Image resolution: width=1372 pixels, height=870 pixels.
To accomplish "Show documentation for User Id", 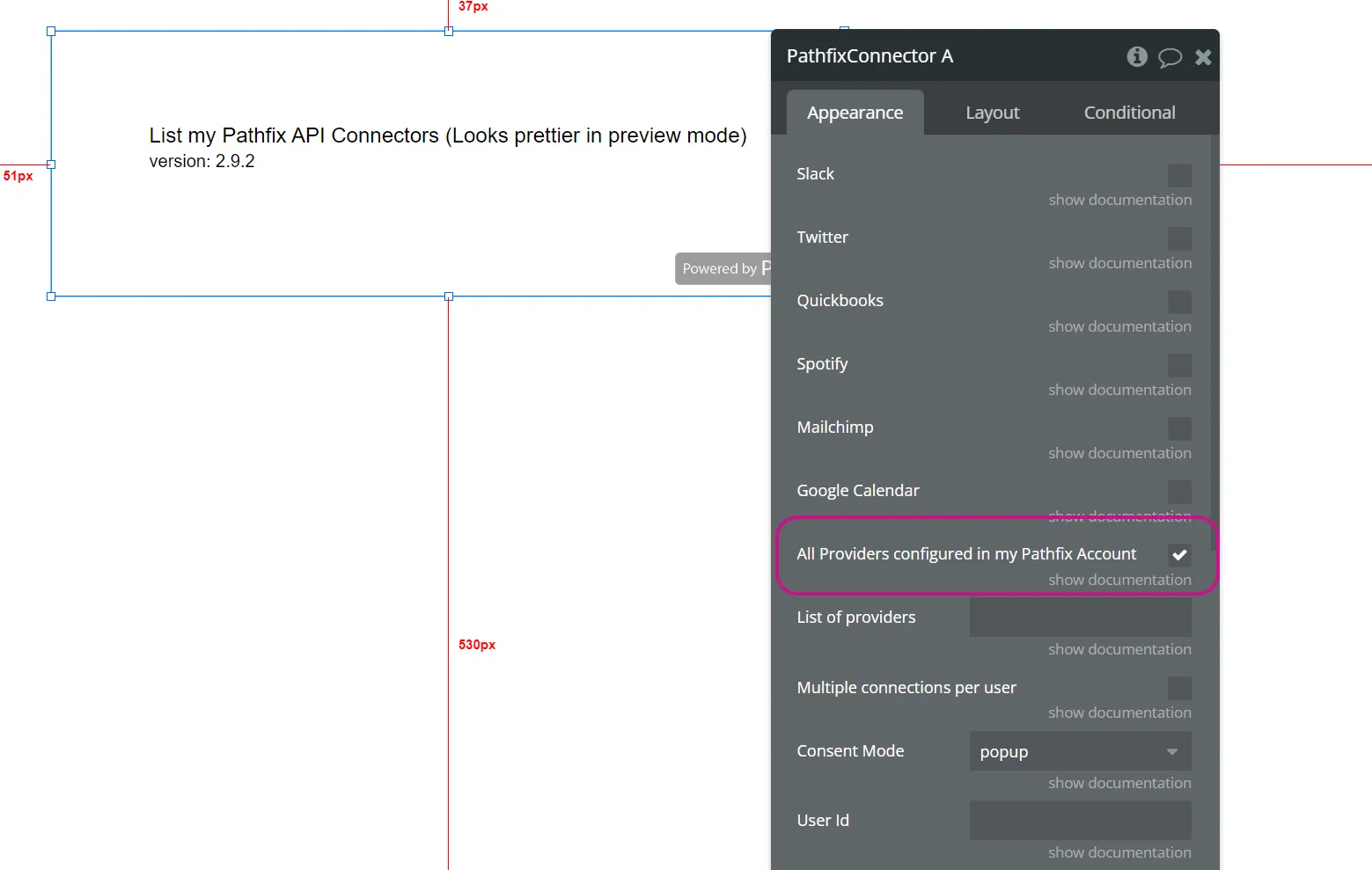I will pyautogui.click(x=1120, y=852).
